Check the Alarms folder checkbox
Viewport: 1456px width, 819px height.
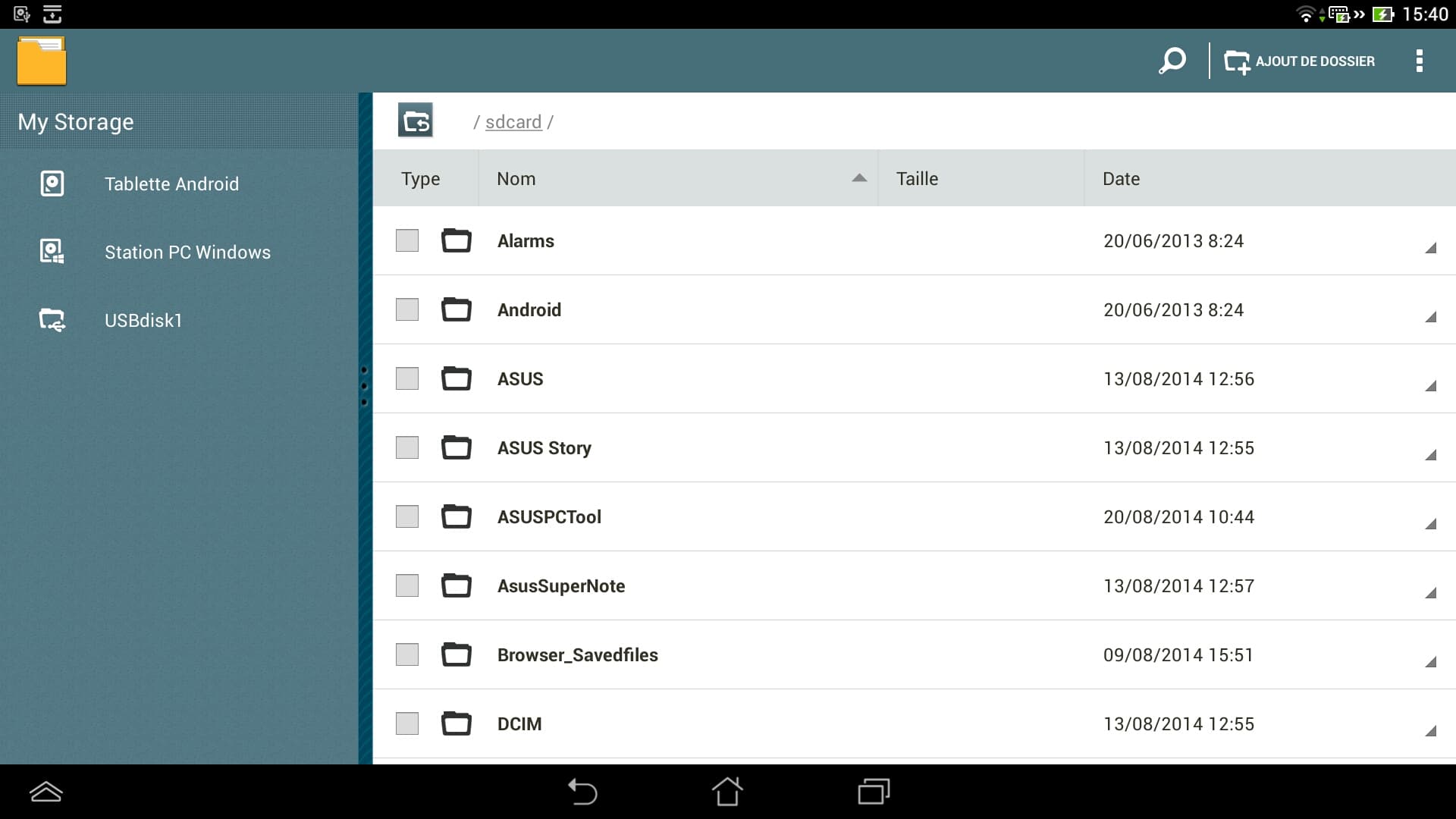click(x=407, y=240)
